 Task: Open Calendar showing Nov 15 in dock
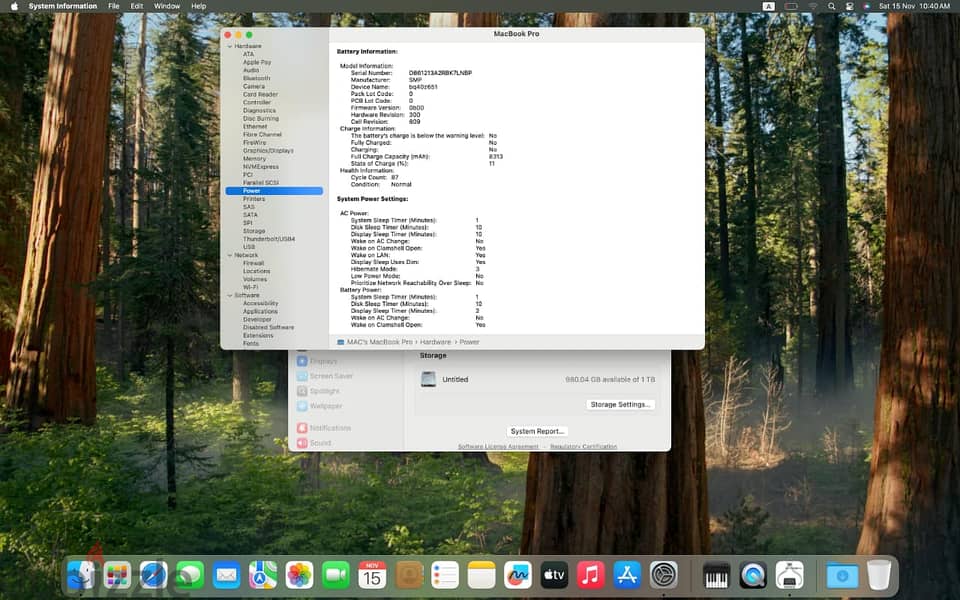click(x=372, y=575)
